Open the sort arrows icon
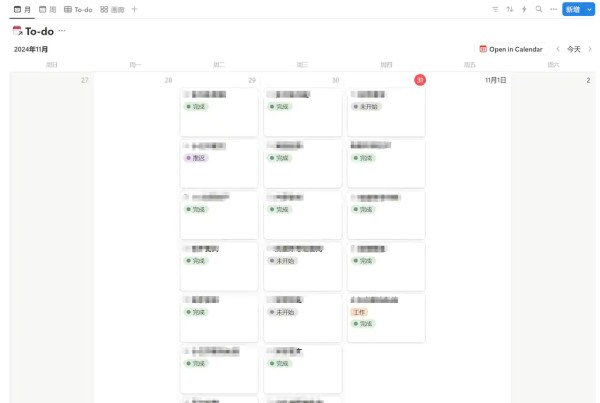 tap(510, 9)
